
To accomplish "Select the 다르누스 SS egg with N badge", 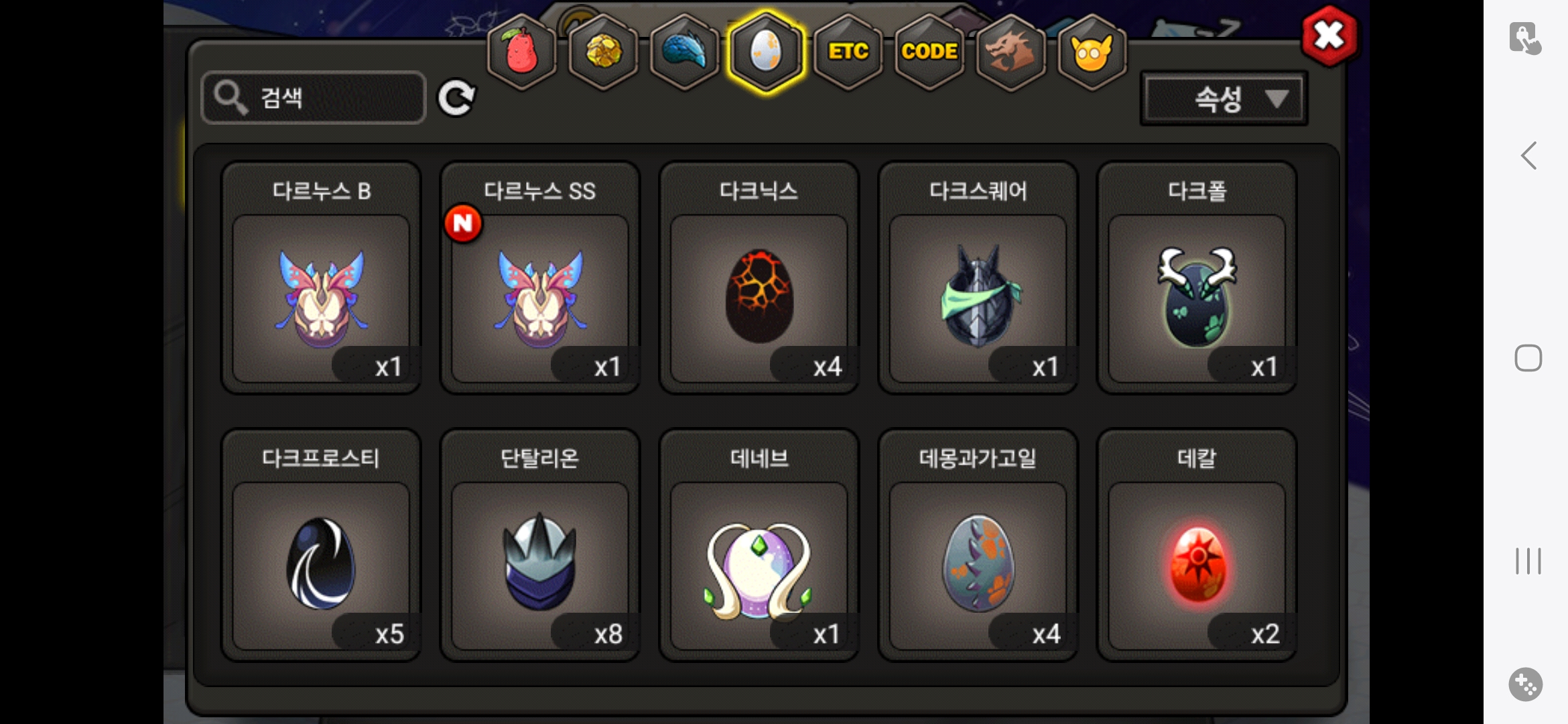I will point(540,278).
